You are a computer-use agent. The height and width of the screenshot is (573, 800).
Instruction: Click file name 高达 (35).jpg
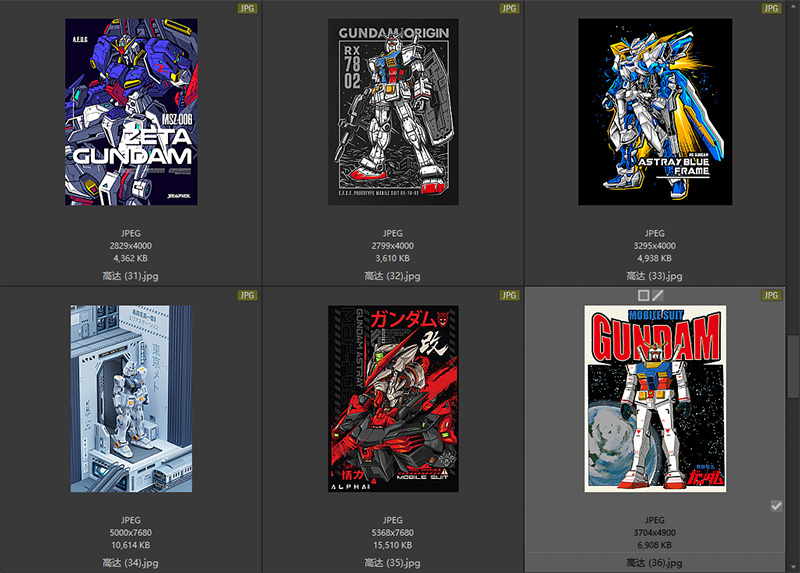click(392, 563)
